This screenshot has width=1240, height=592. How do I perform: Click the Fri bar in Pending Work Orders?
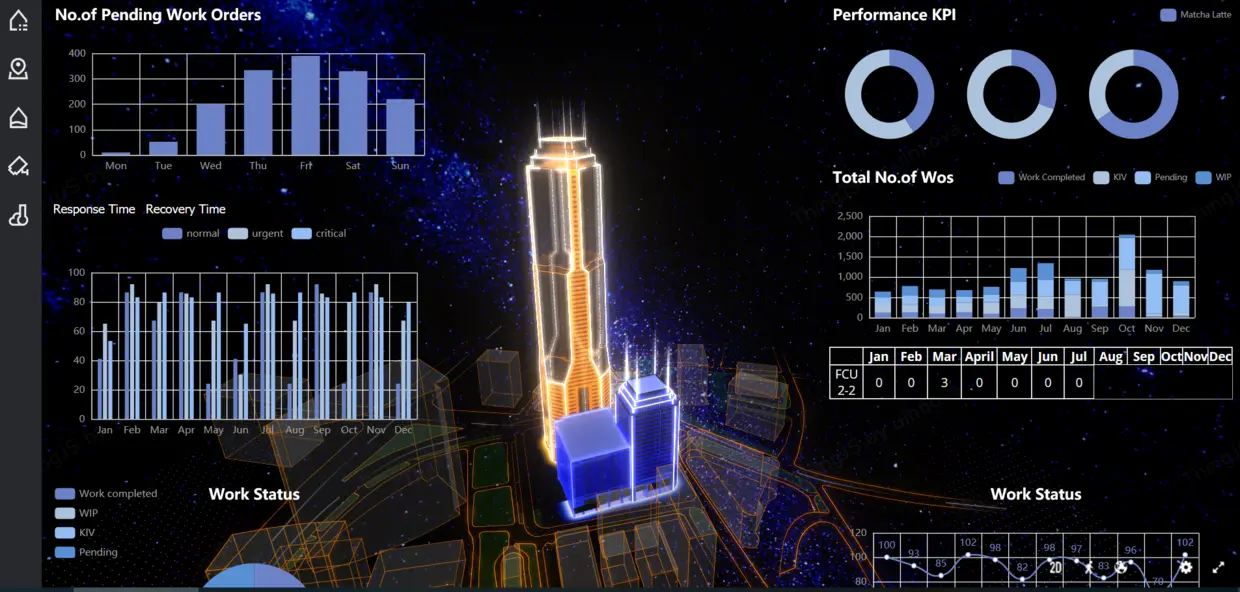click(305, 105)
